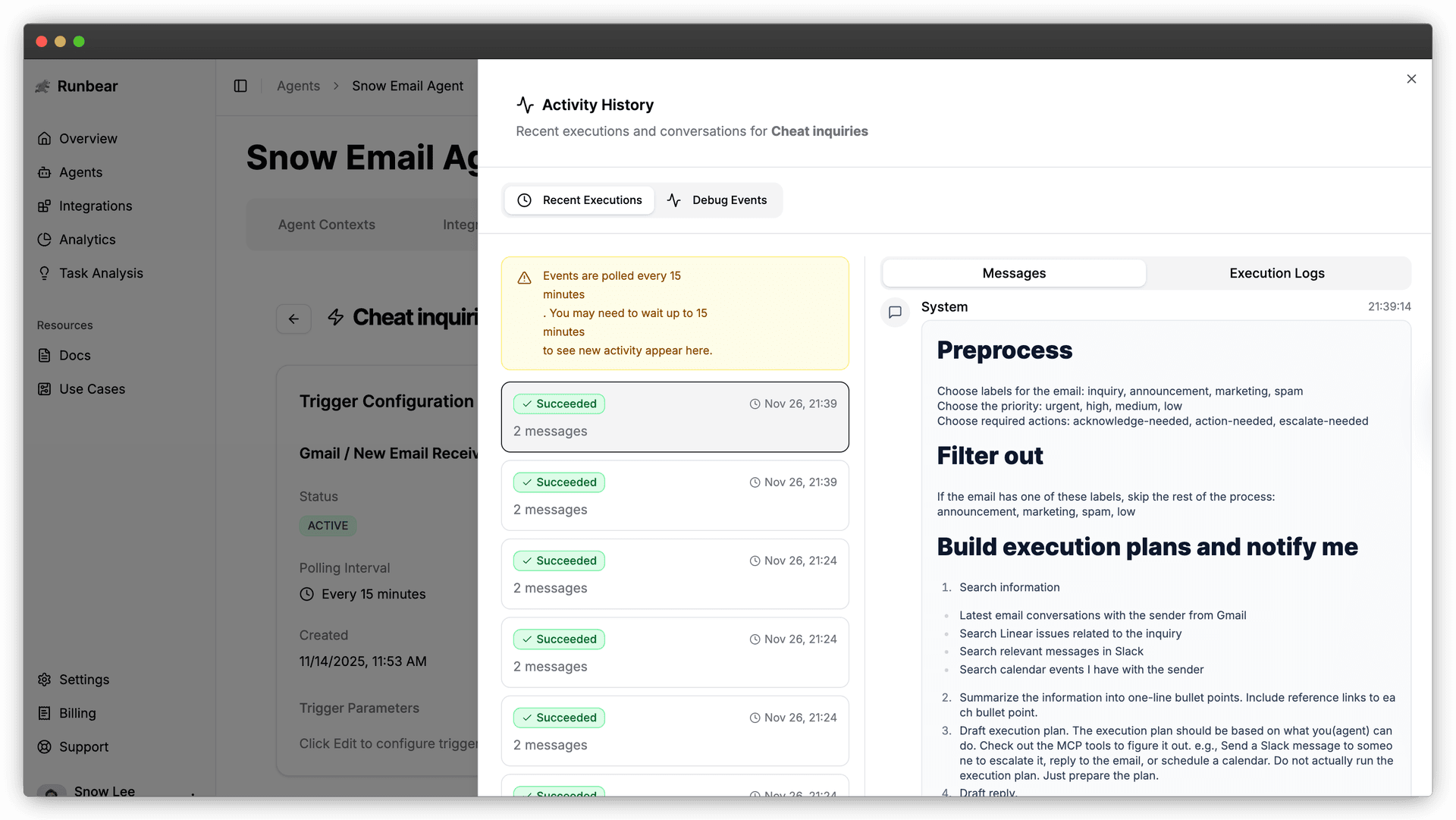Click the Settings gear icon in sidebar
Screen dimensions: 1456x820
click(45, 680)
